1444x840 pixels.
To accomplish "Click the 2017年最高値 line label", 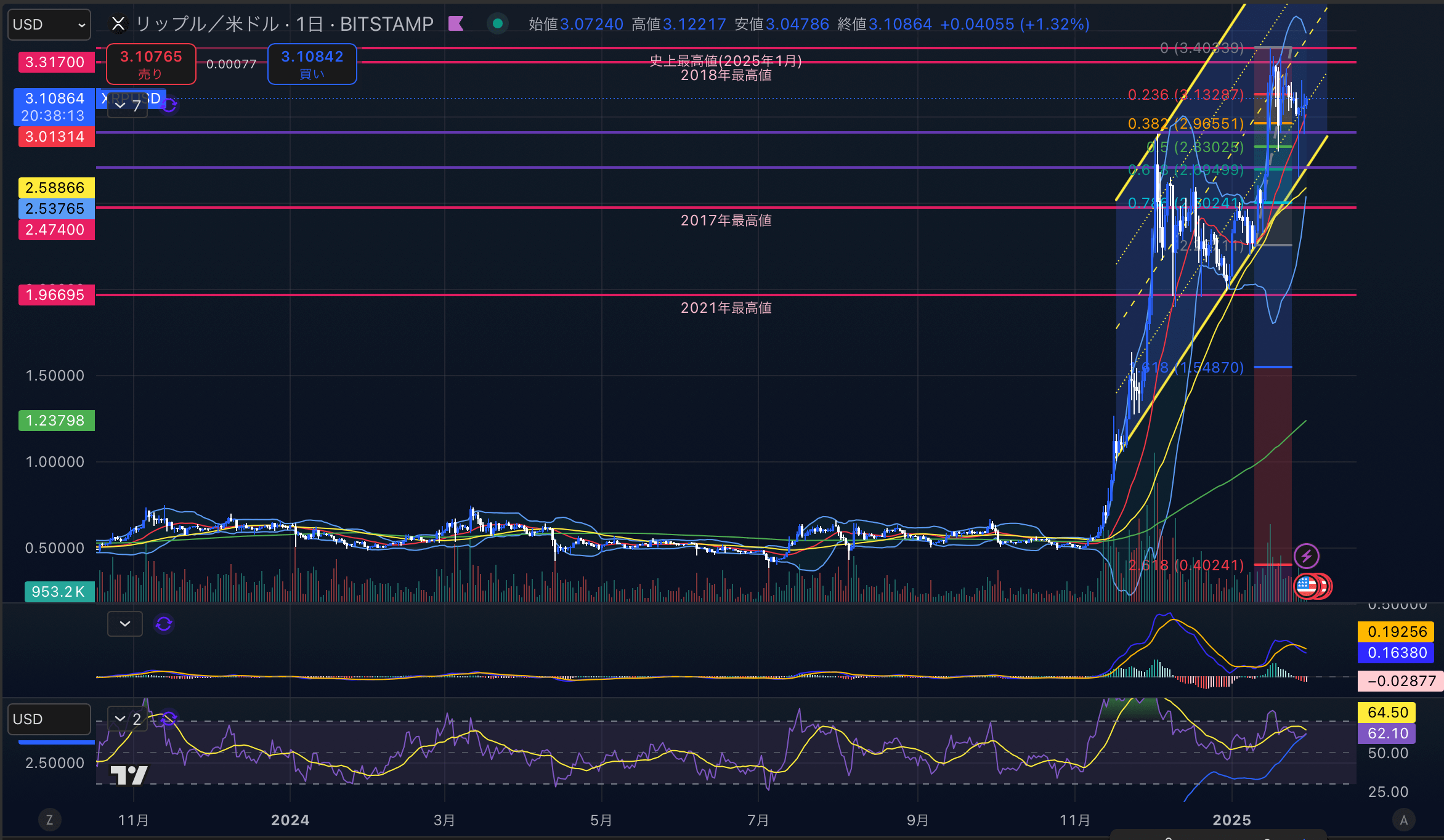I will (x=726, y=220).
